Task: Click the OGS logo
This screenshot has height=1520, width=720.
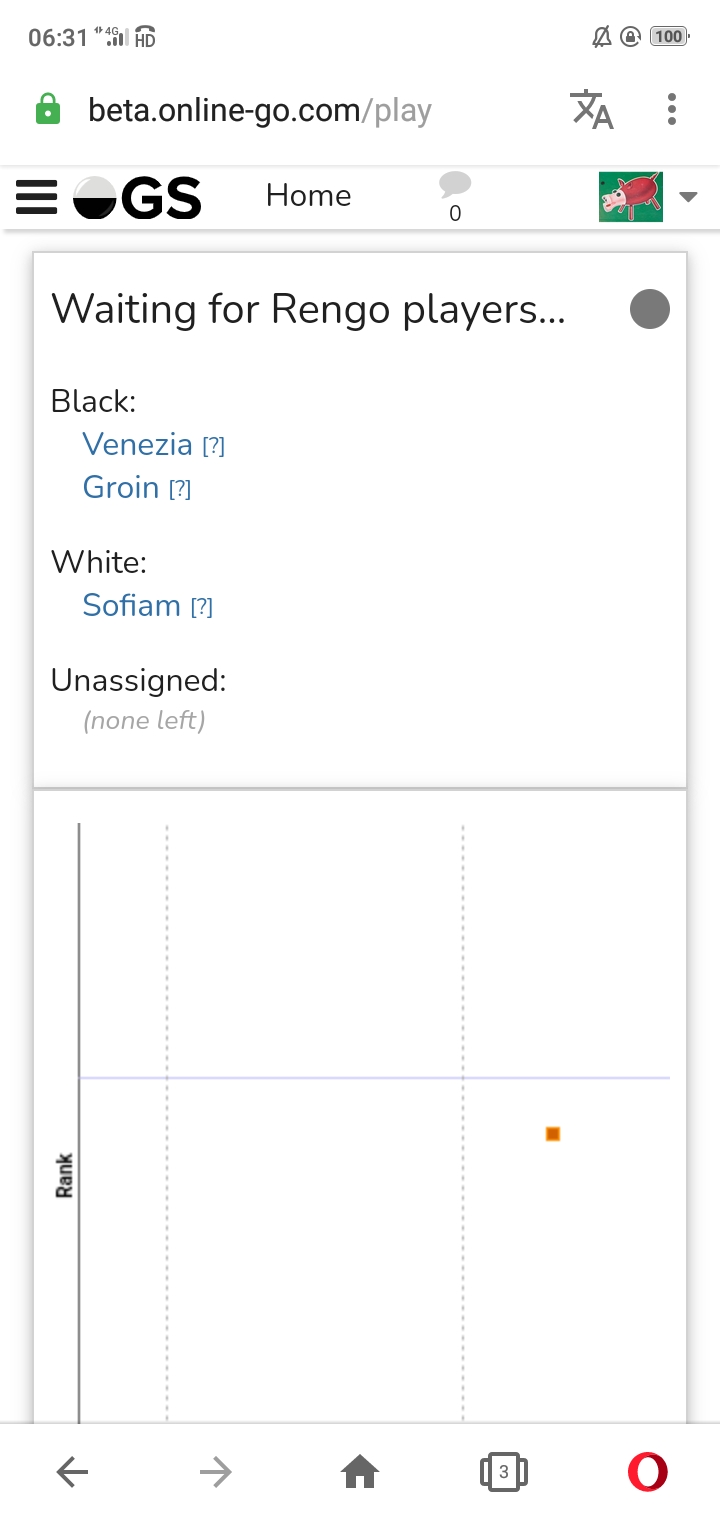Action: tap(138, 197)
